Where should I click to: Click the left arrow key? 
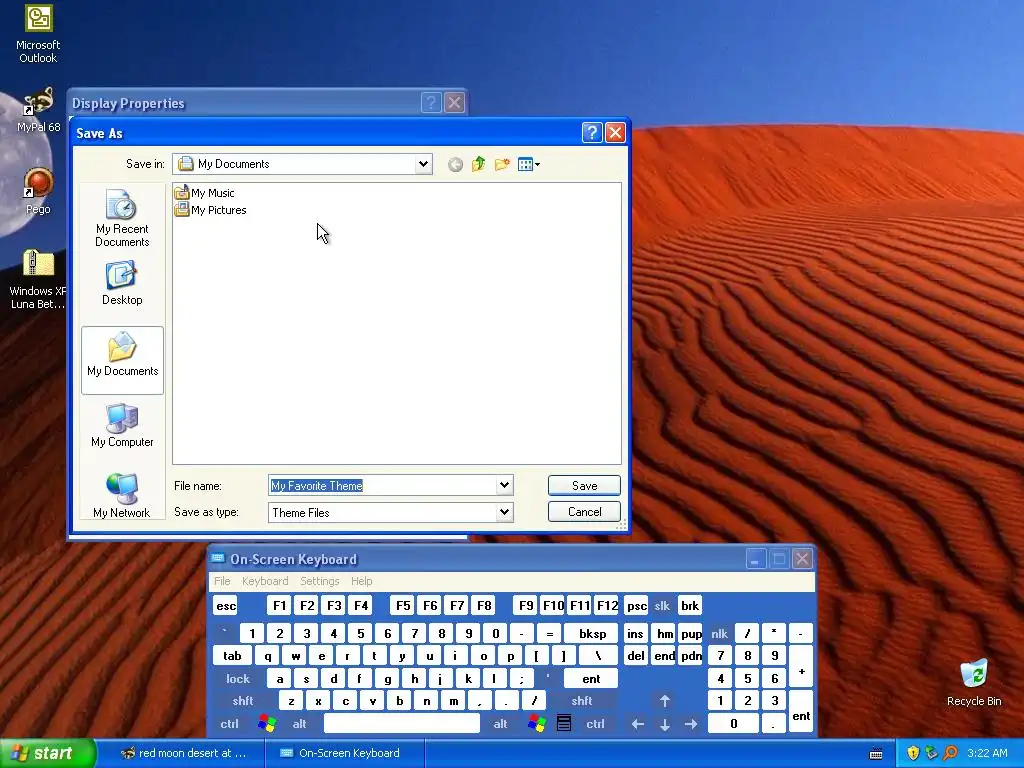(638, 724)
